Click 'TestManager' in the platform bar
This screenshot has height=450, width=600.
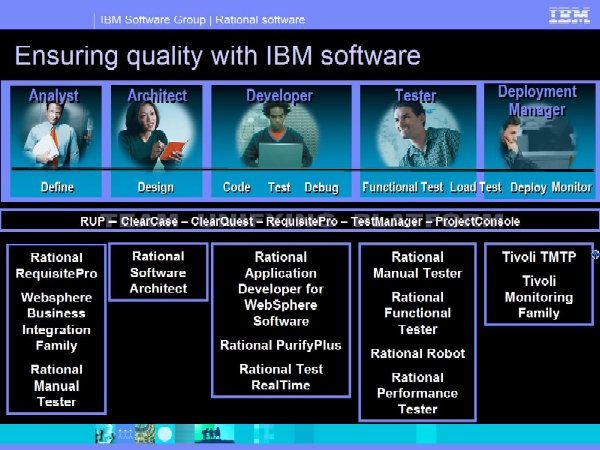(x=386, y=222)
